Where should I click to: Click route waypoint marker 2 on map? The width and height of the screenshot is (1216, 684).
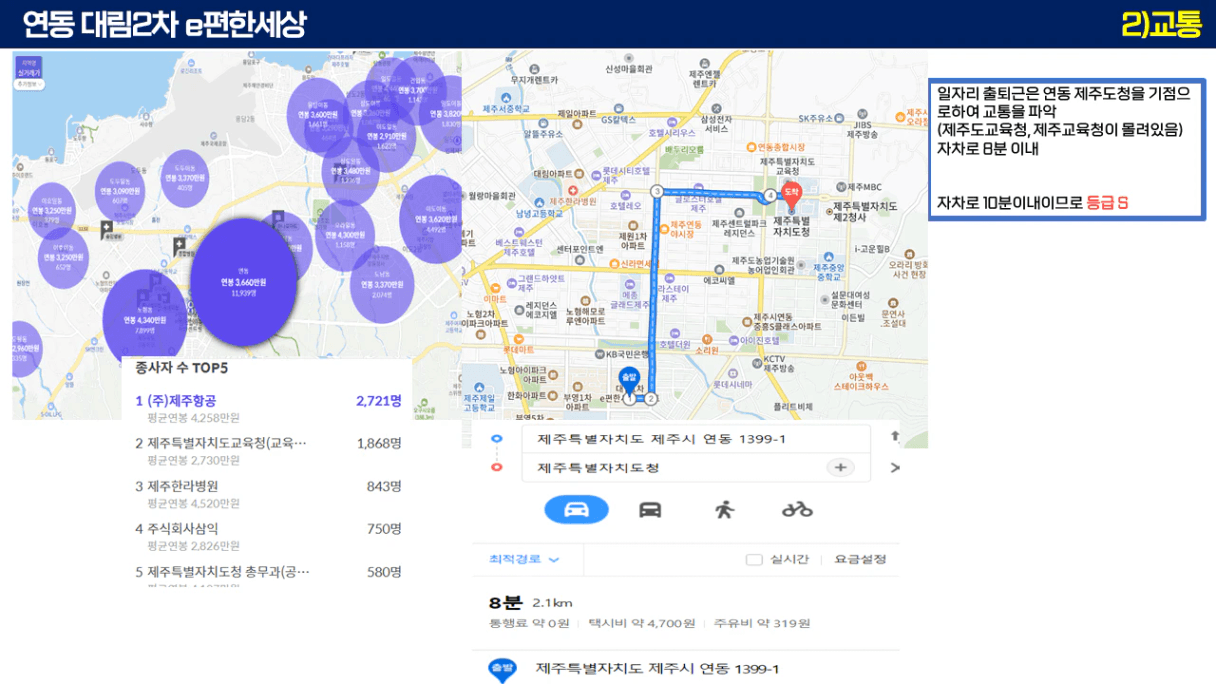coord(650,398)
